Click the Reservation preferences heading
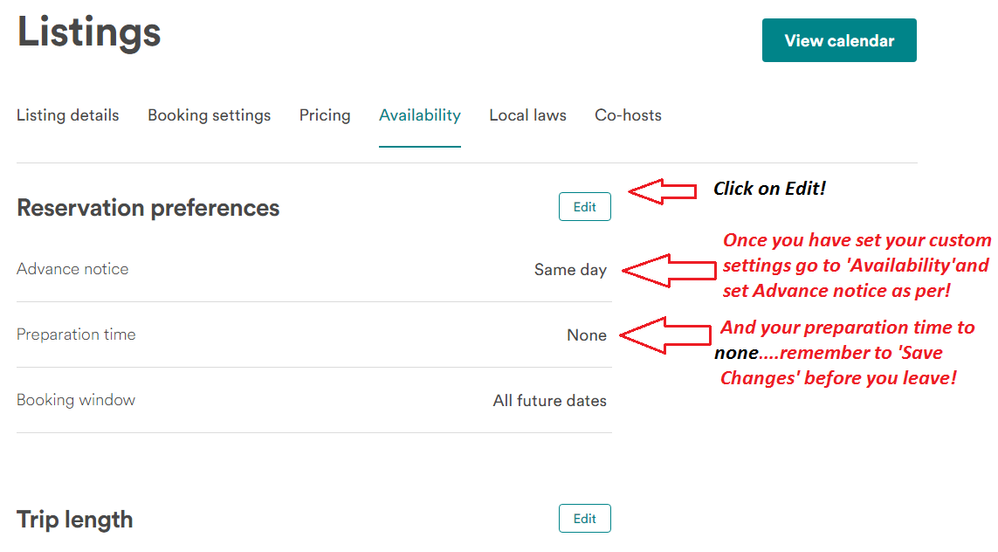998x552 pixels. tap(148, 208)
